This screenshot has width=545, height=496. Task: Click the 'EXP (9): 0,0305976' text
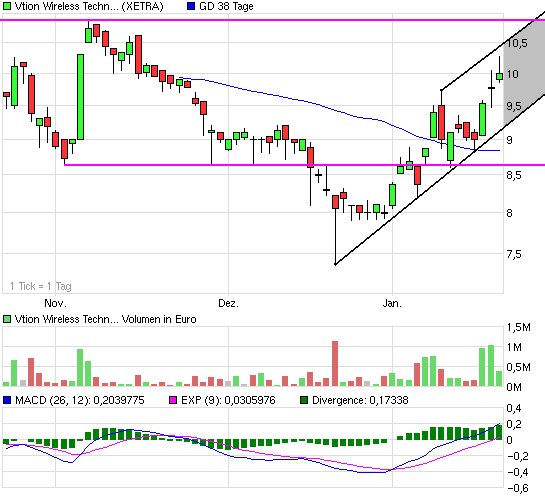[228, 400]
